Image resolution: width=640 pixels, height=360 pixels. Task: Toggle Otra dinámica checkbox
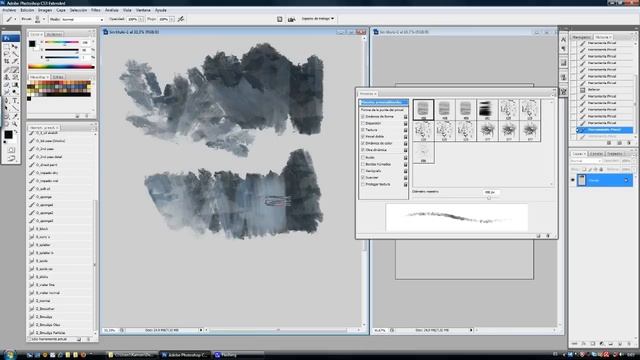tap(363, 150)
